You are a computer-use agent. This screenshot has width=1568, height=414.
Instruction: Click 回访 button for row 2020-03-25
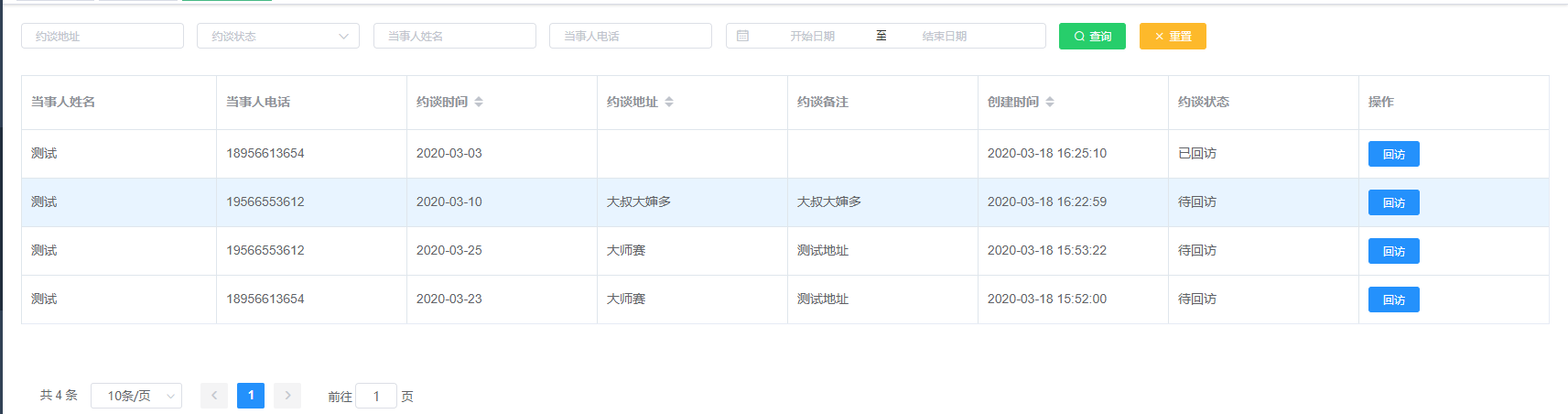pos(1393,251)
